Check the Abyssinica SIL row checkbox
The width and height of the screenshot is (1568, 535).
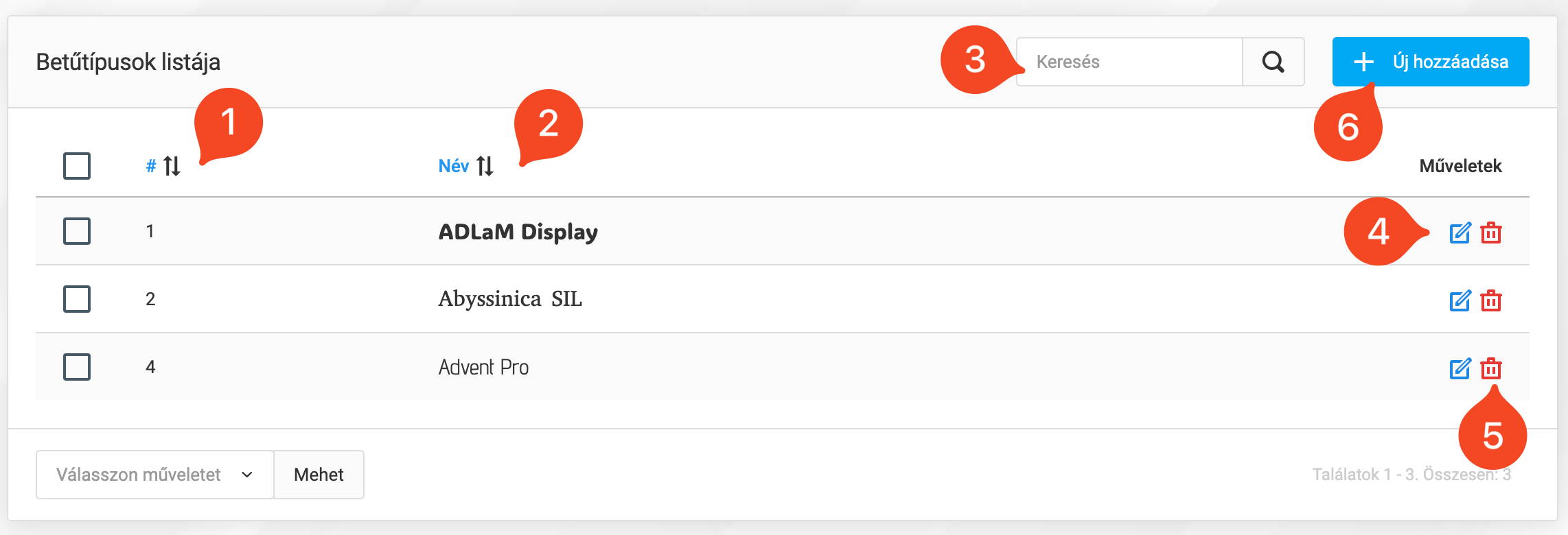(x=77, y=299)
